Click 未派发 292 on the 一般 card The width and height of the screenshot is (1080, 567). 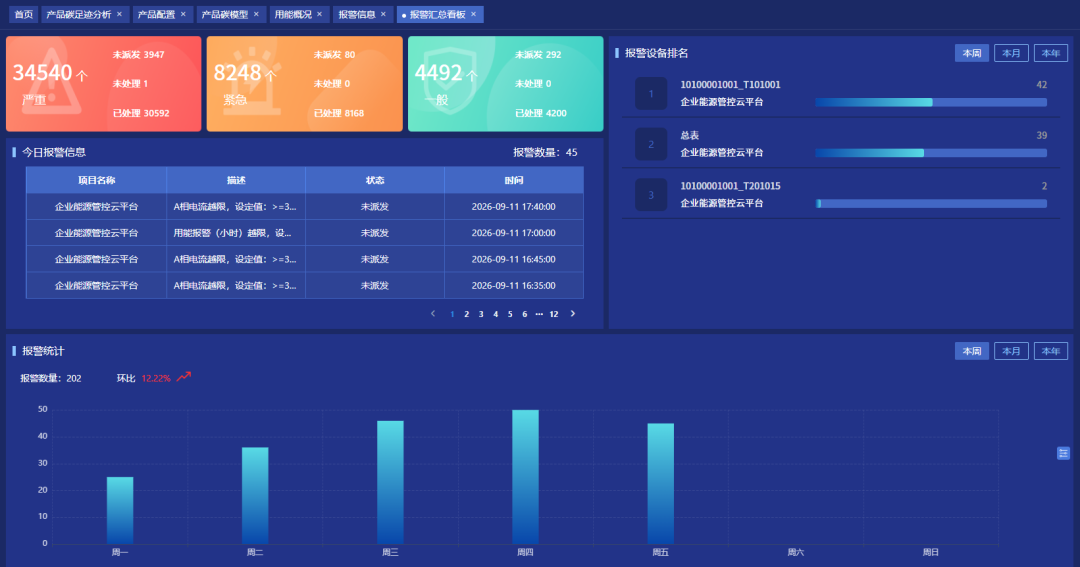coord(538,54)
